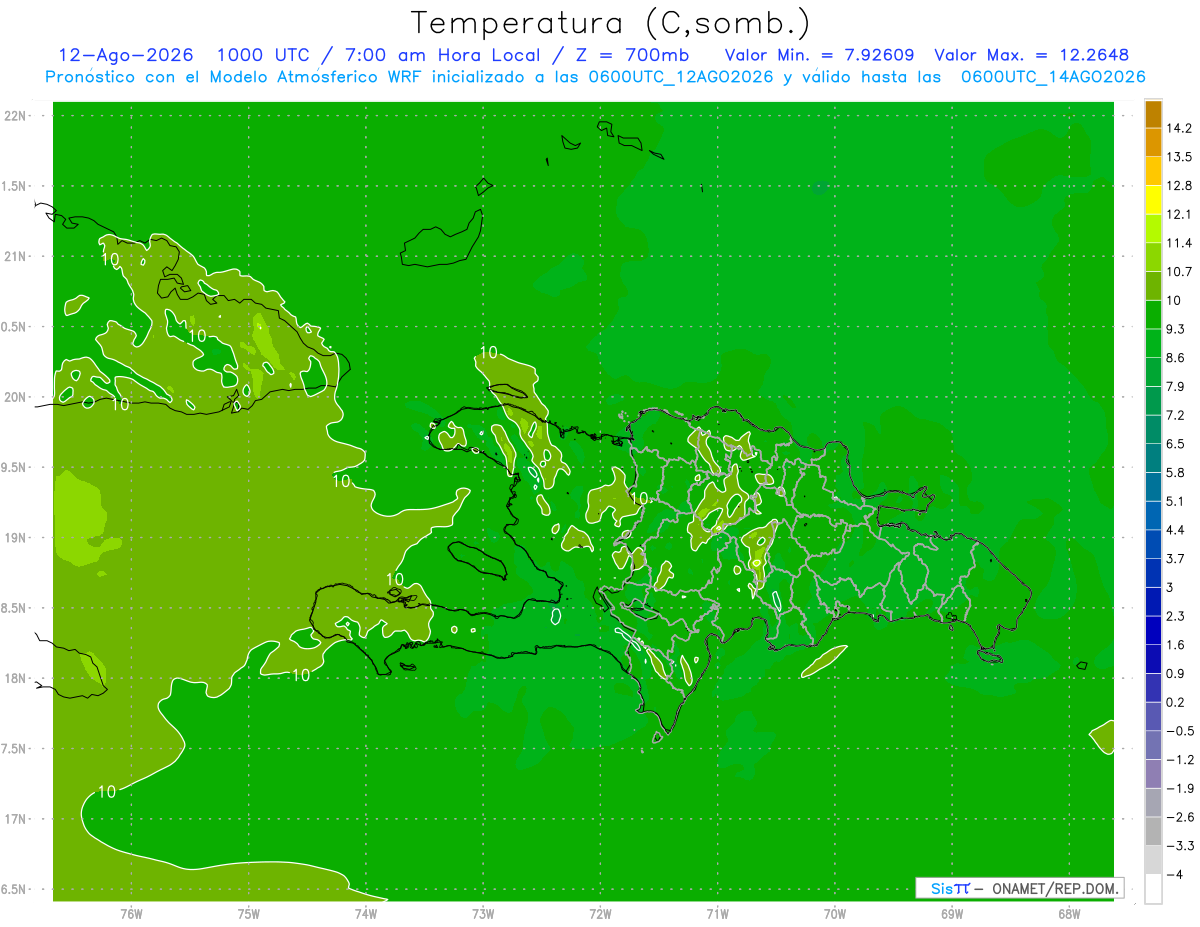Click the '19N' latitude label
Viewport: 1200px width, 927px height.
click(x=15, y=538)
